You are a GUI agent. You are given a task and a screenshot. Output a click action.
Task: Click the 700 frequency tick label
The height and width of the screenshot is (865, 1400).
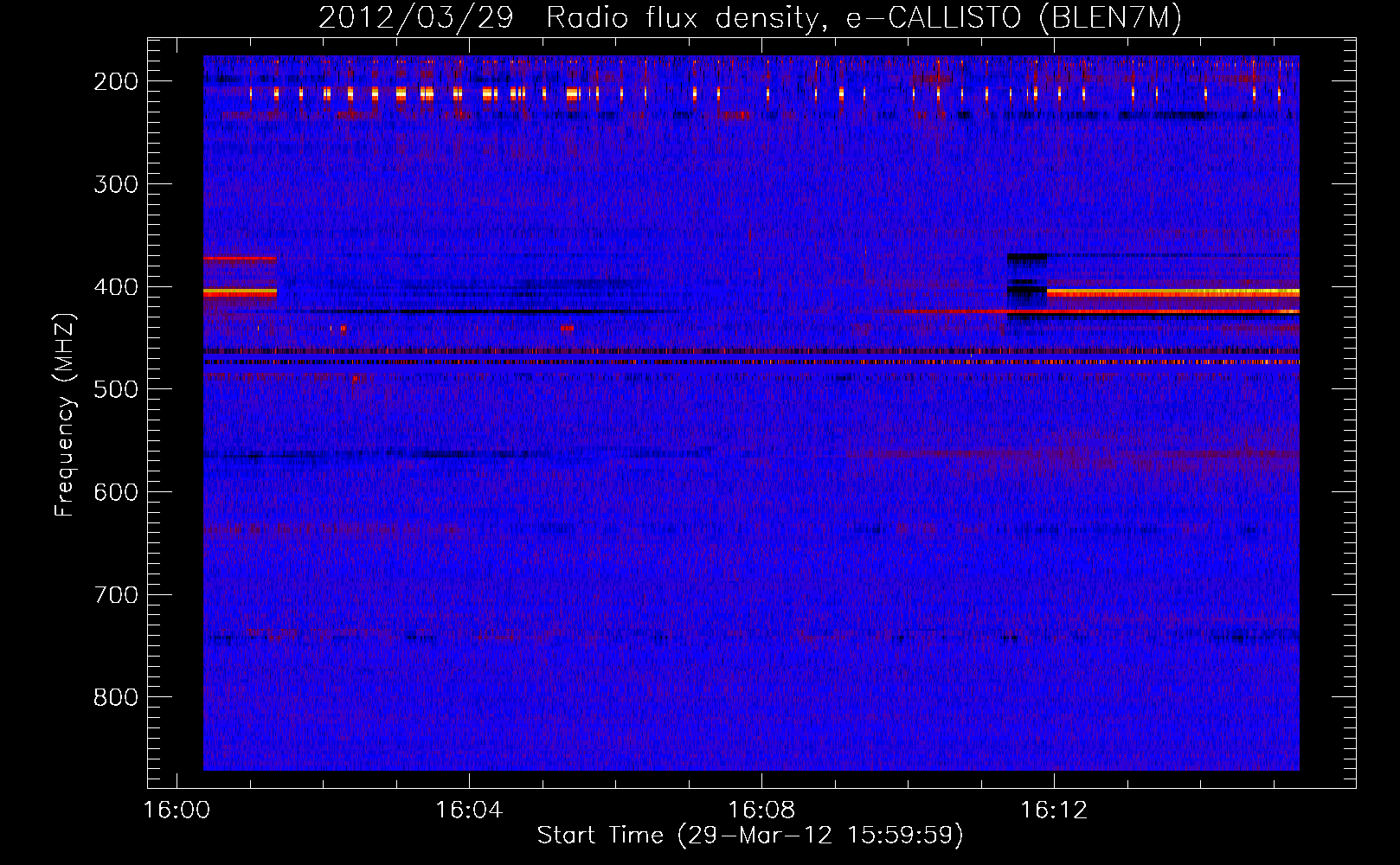[x=116, y=595]
